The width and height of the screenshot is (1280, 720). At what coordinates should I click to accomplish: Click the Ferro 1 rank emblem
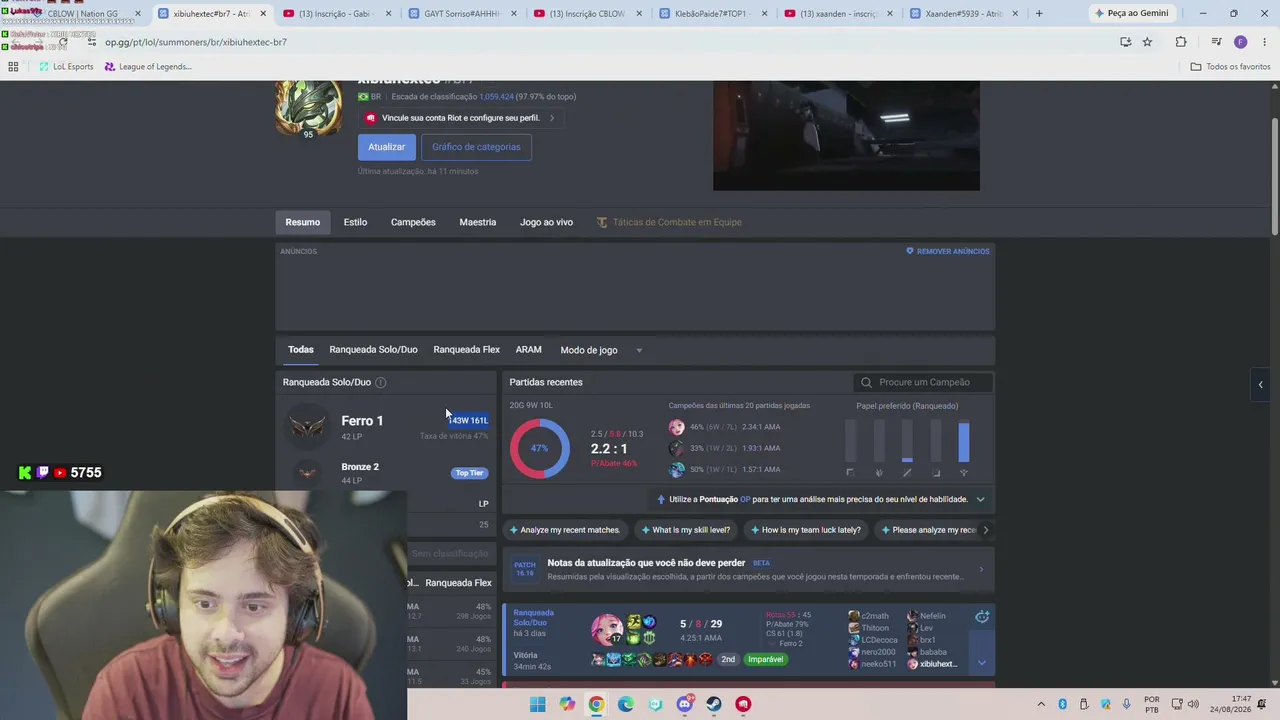(x=307, y=427)
